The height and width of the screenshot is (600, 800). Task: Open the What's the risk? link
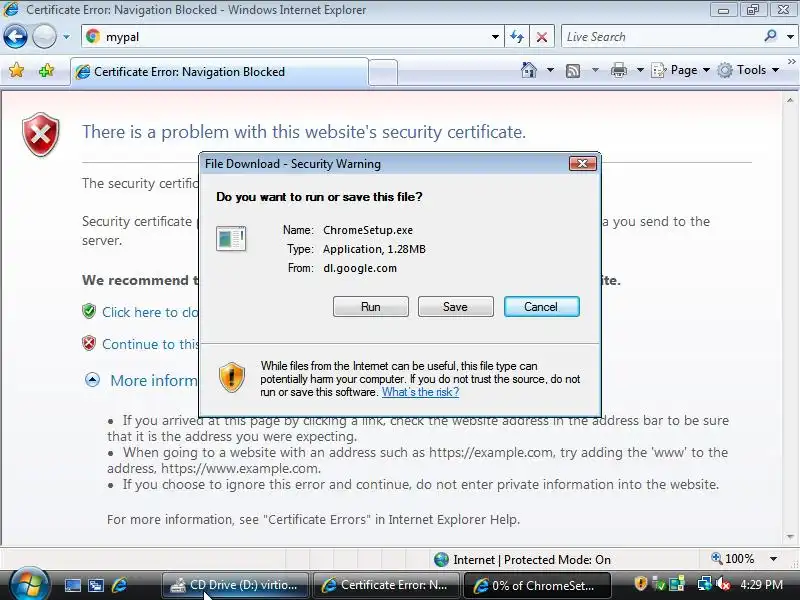coord(420,392)
